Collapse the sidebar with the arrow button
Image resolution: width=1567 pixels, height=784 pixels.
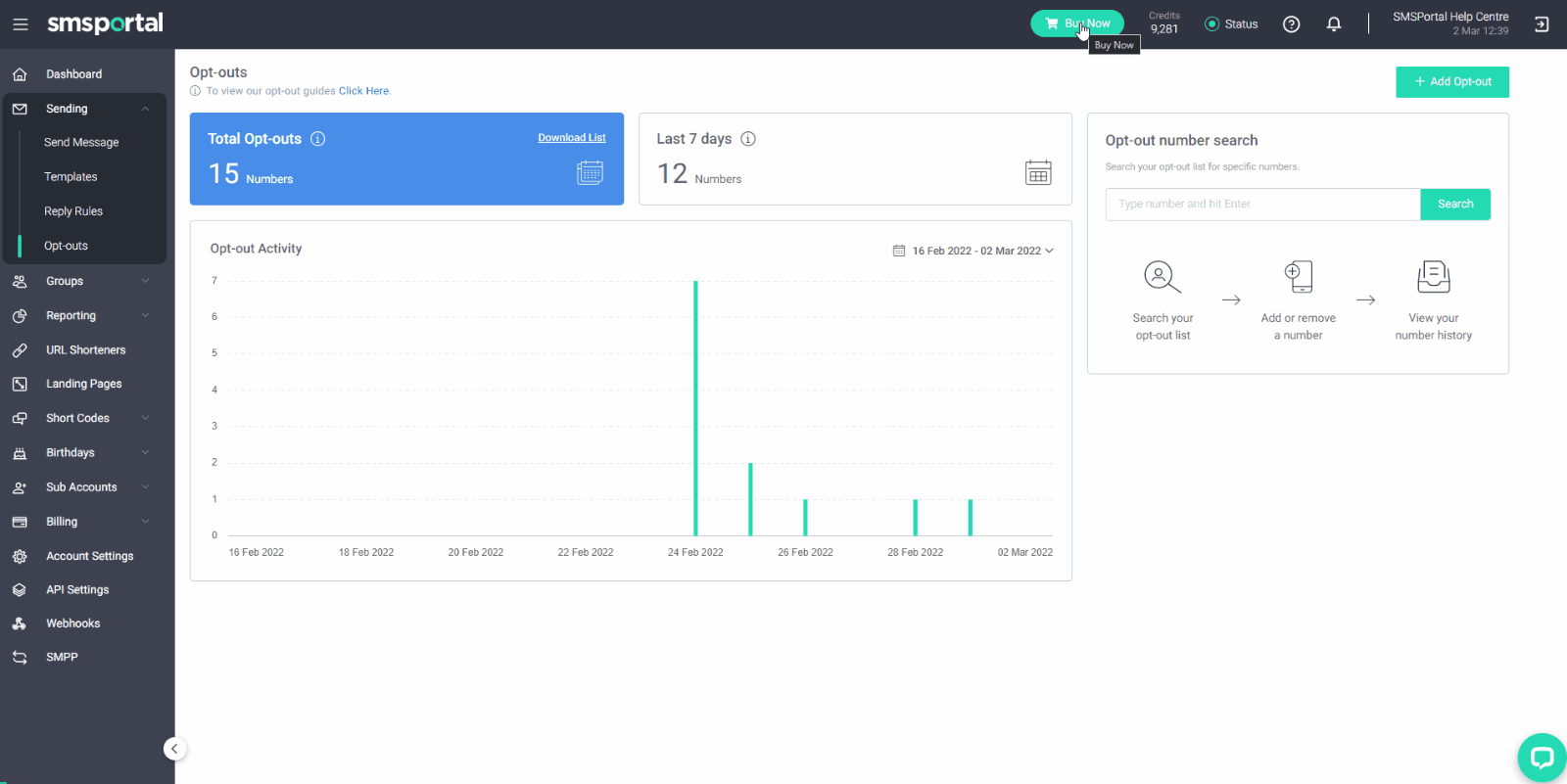click(x=174, y=749)
